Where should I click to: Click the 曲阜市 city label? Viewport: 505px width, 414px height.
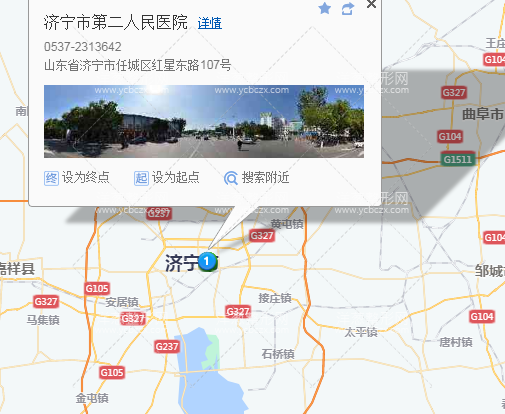[x=483, y=114]
